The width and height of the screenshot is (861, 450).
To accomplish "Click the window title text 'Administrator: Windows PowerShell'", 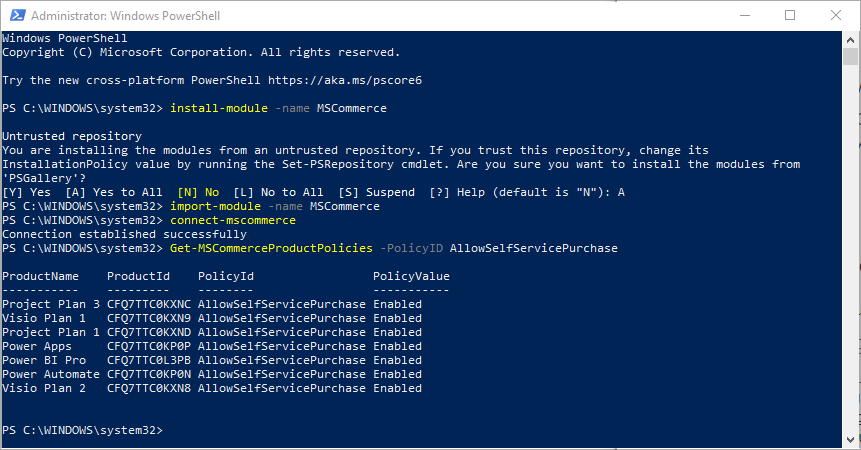I will 125,16.
